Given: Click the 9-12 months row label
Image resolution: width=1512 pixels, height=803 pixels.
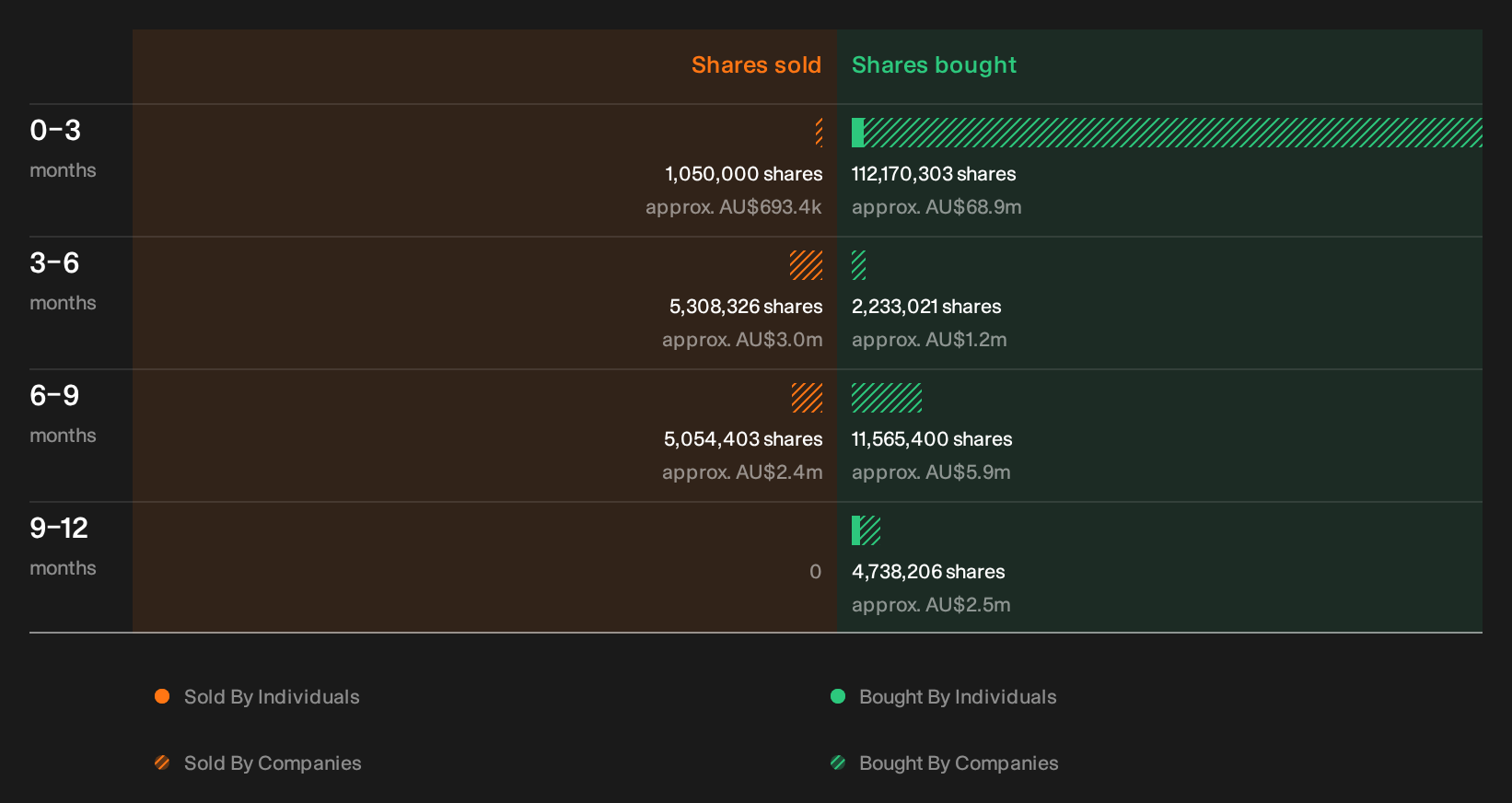Looking at the screenshot, I should [x=63, y=546].
